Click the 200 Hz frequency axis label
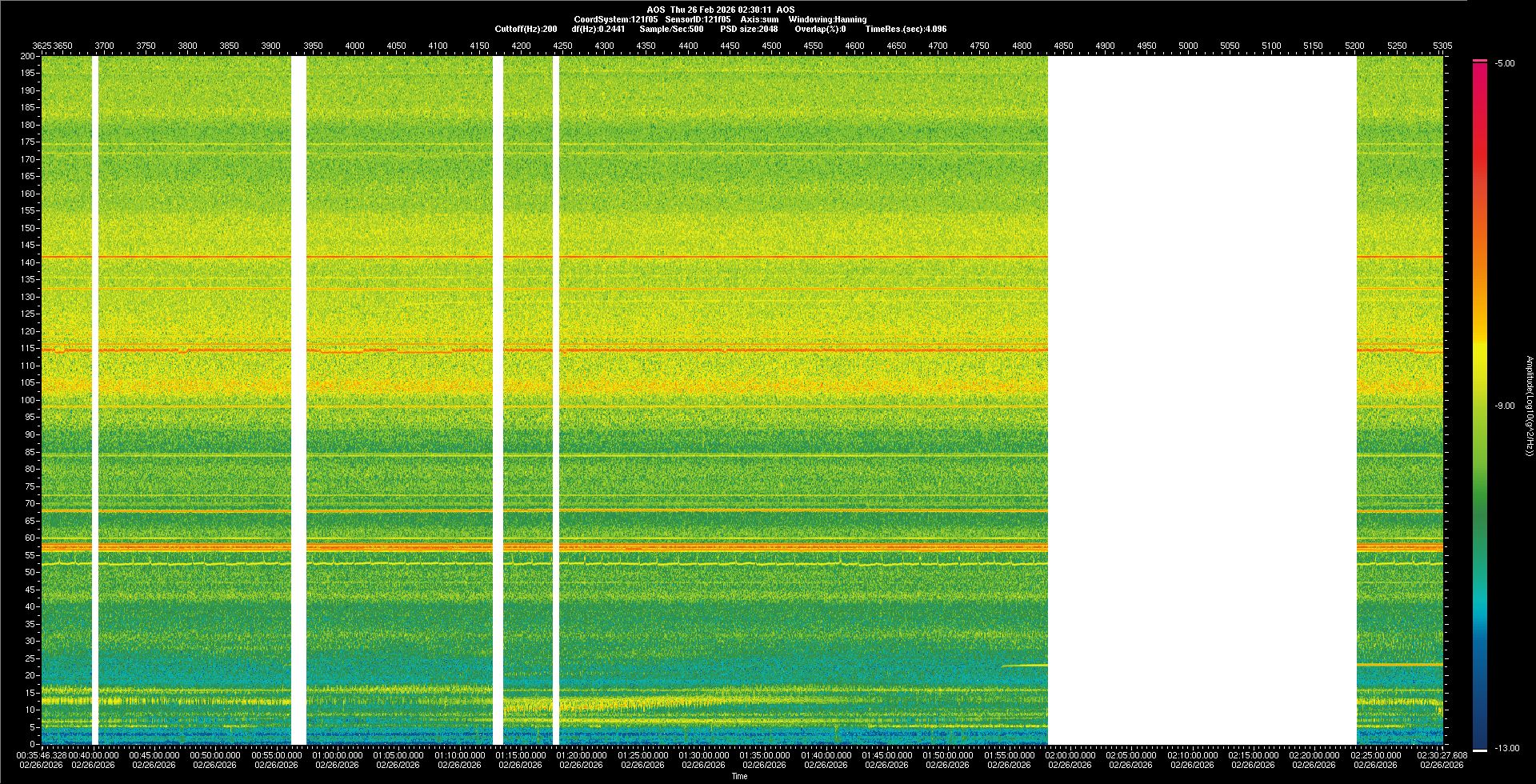Image resolution: width=1536 pixels, height=784 pixels. point(27,57)
